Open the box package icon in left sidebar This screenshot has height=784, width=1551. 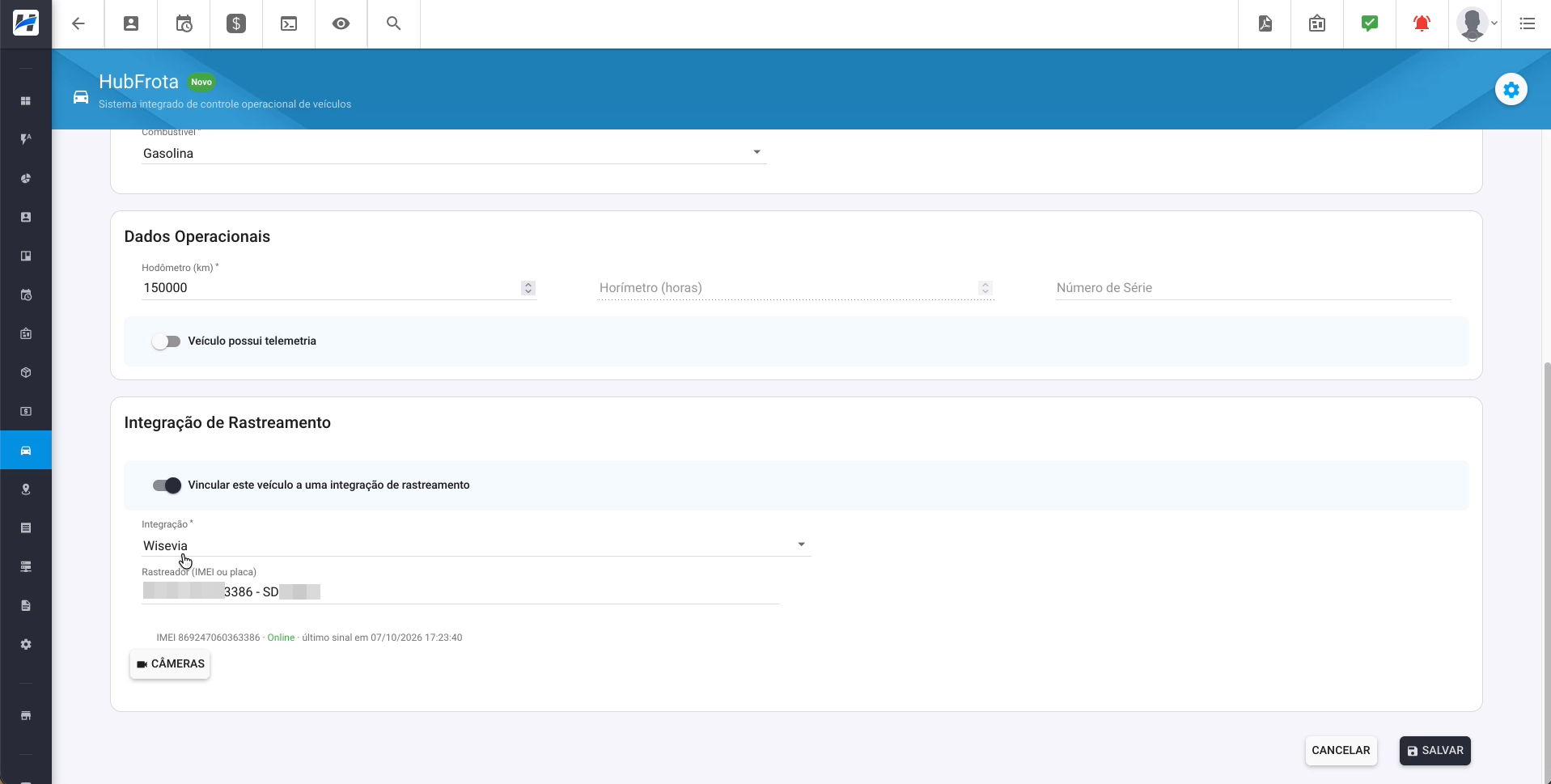[x=26, y=373]
